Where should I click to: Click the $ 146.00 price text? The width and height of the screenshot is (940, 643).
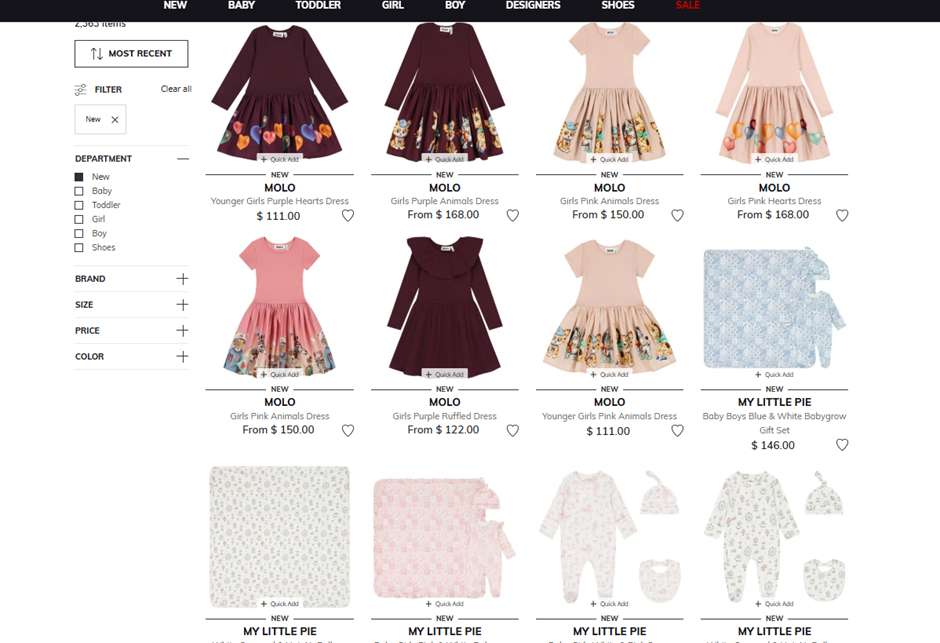point(773,445)
